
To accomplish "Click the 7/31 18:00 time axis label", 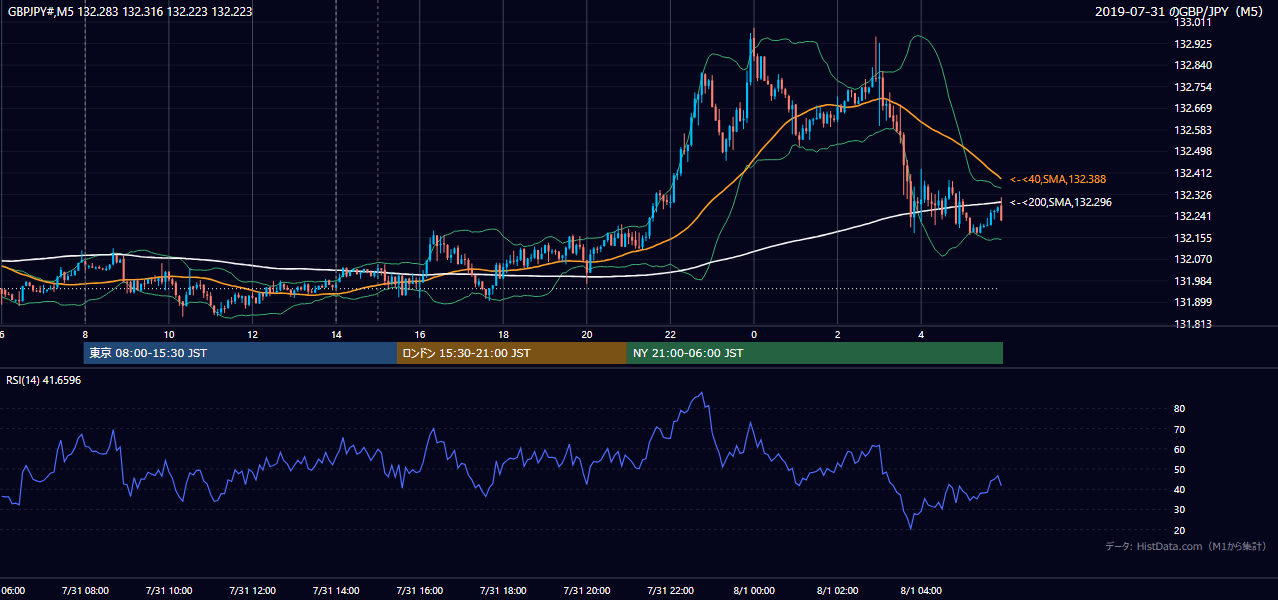I will pyautogui.click(x=504, y=591).
